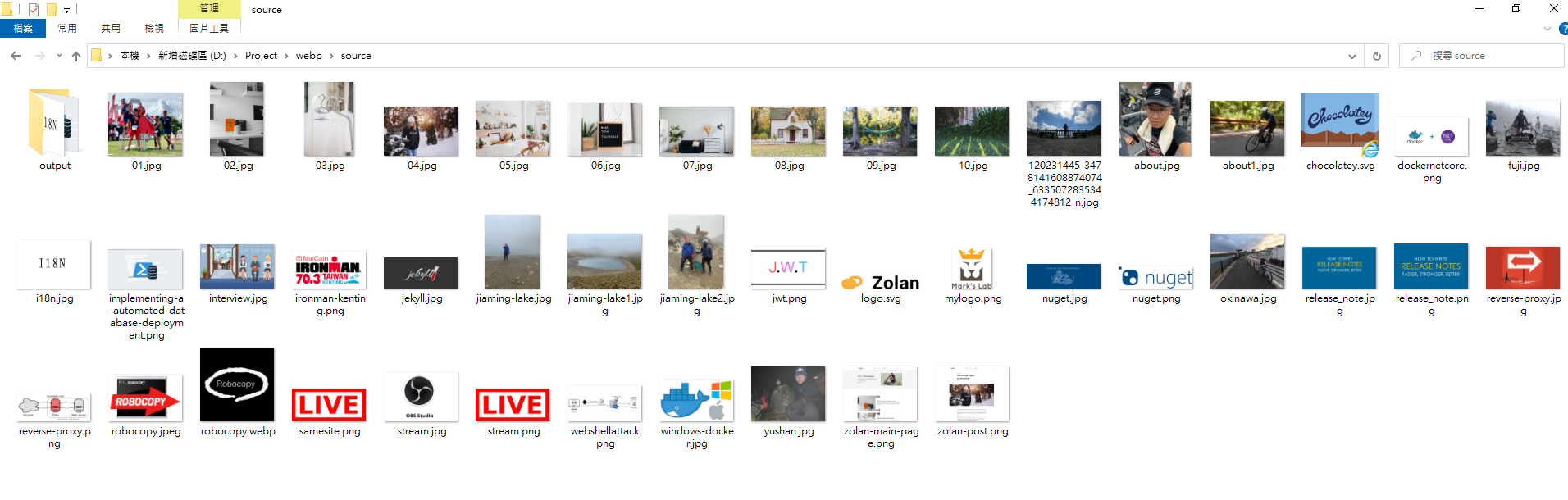Viewport: 1568px width, 500px height.
Task: Switch to the 檢視 (View) ribbon tab
Action: (x=154, y=29)
